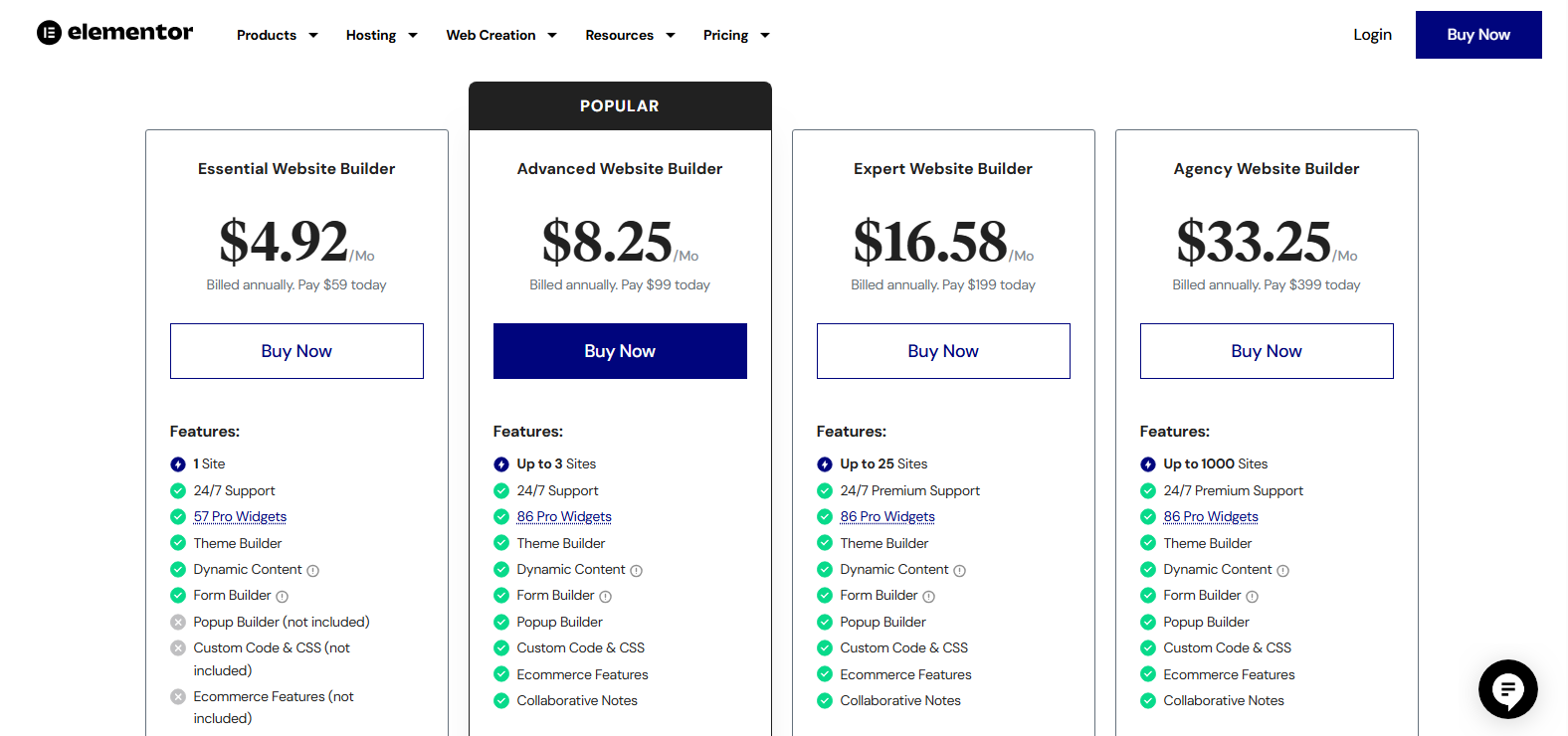Expand the Hosting dropdown arrow

pos(413,35)
